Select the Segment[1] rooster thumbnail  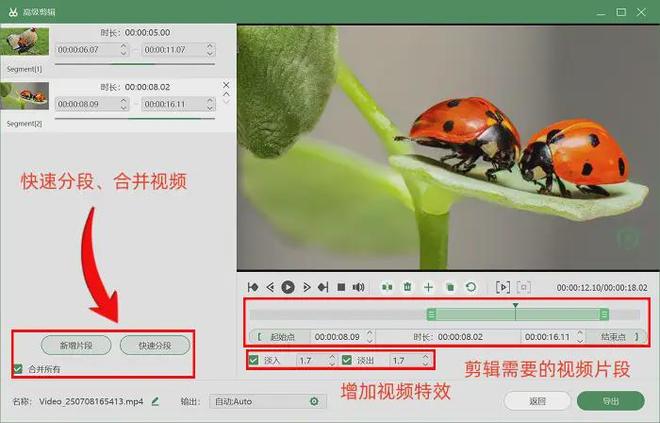(x=24, y=41)
